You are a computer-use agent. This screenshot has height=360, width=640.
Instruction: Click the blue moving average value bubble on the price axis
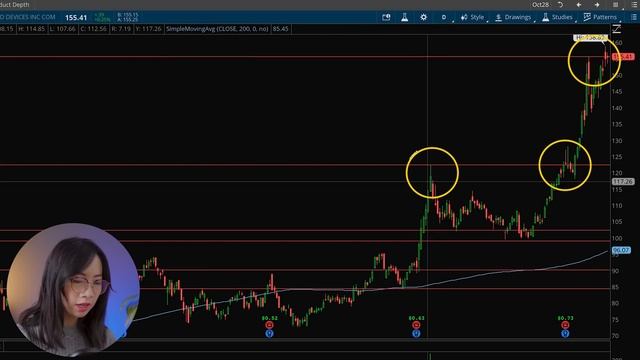pyautogui.click(x=621, y=250)
